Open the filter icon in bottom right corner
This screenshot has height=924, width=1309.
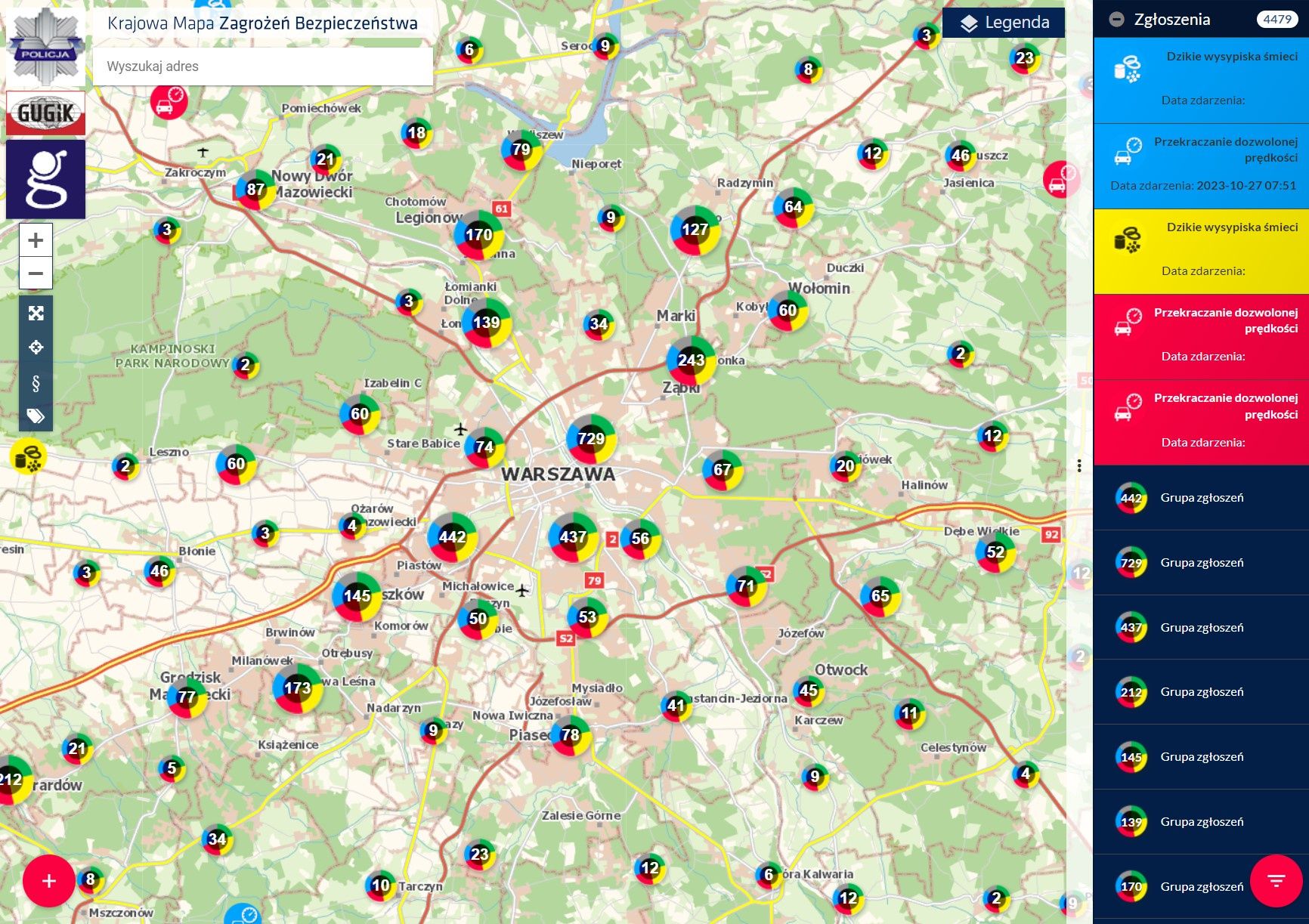[x=1275, y=879]
